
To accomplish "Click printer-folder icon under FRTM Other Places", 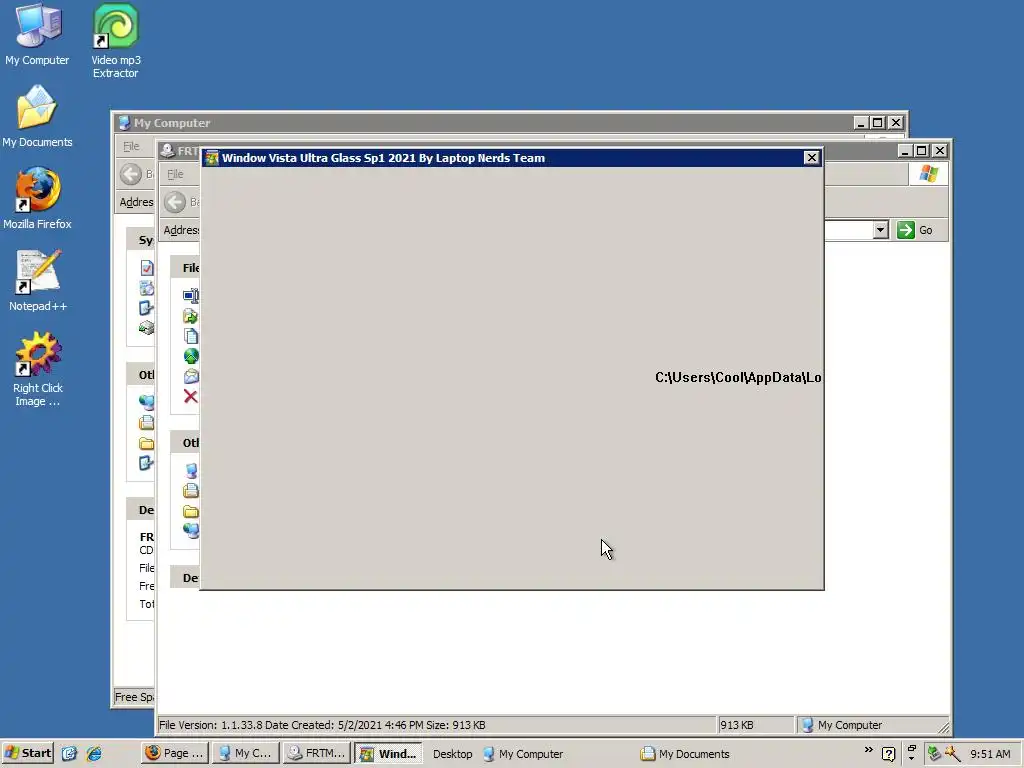I will pos(191,490).
